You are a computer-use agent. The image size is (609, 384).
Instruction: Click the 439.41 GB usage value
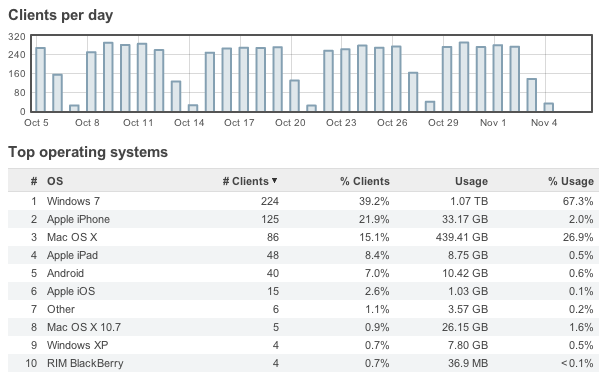pos(462,237)
